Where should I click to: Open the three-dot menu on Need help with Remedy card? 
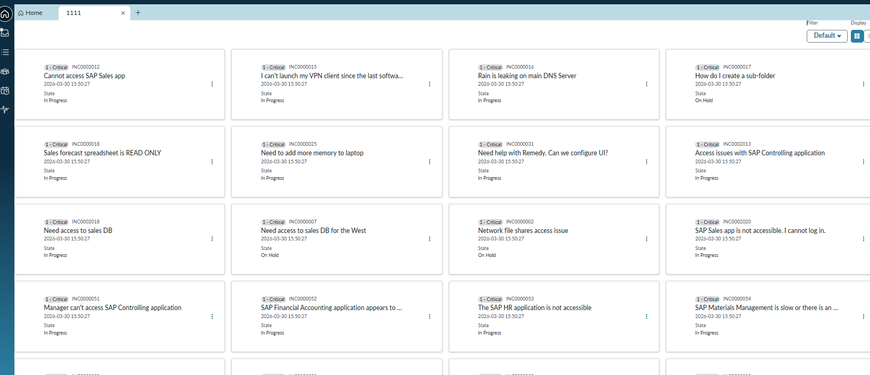tap(646, 161)
